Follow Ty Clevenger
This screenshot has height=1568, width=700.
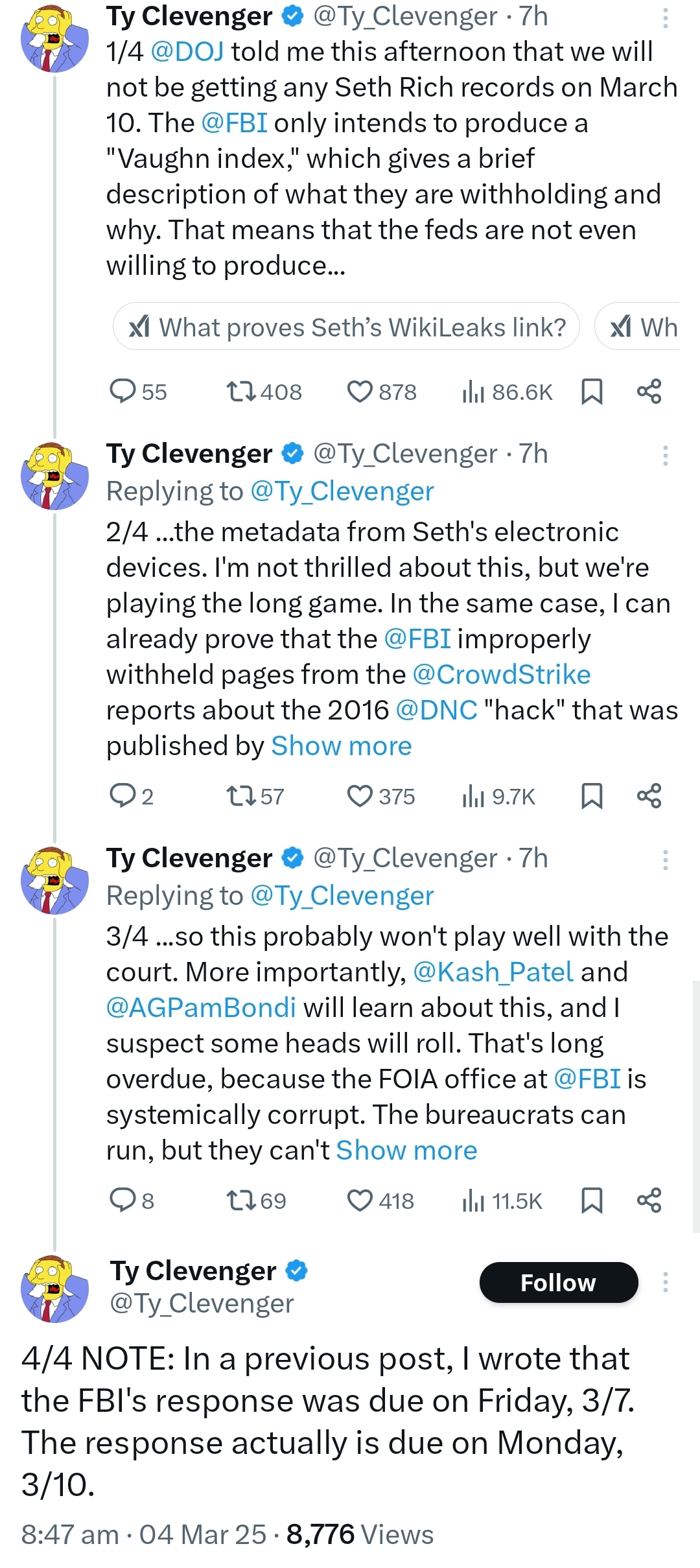tap(558, 1282)
